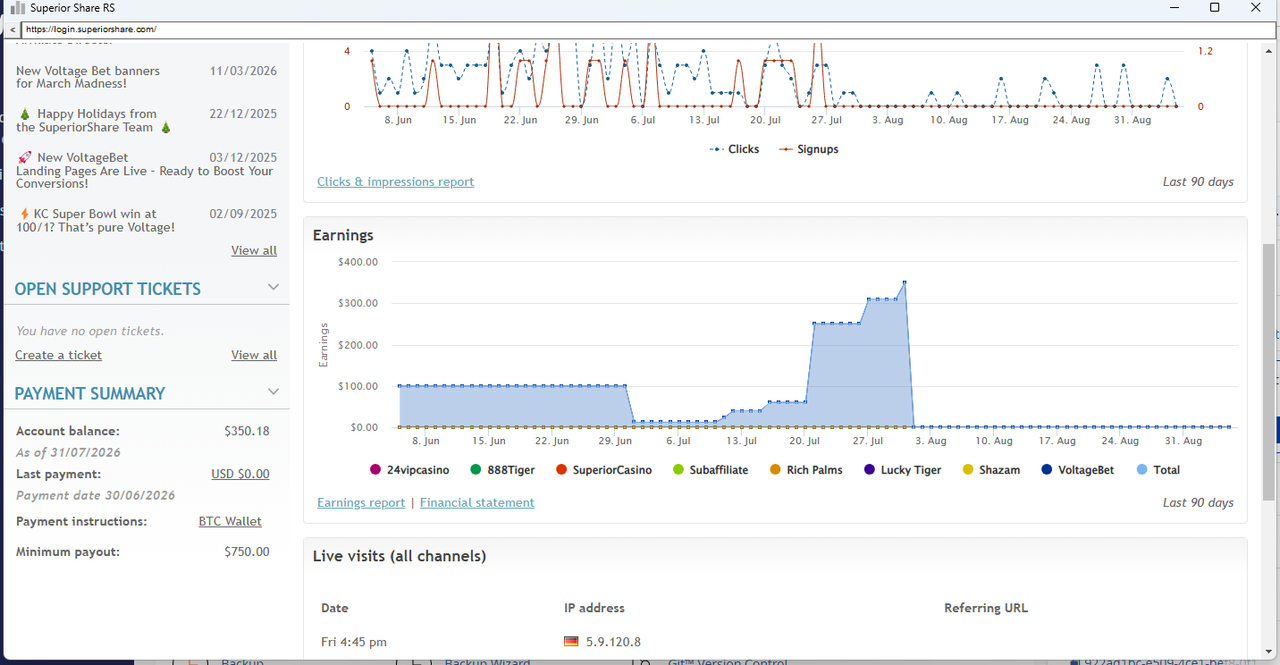Click the You have no open tickets message

90,331
